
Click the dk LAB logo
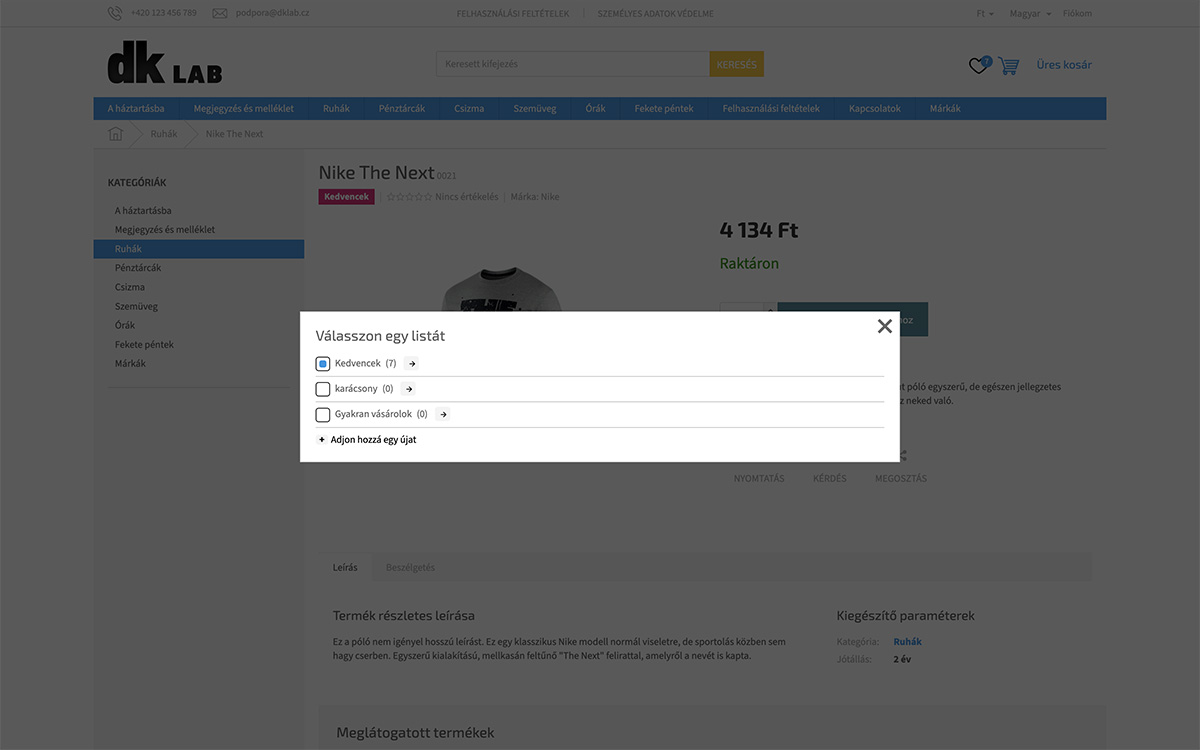click(165, 65)
